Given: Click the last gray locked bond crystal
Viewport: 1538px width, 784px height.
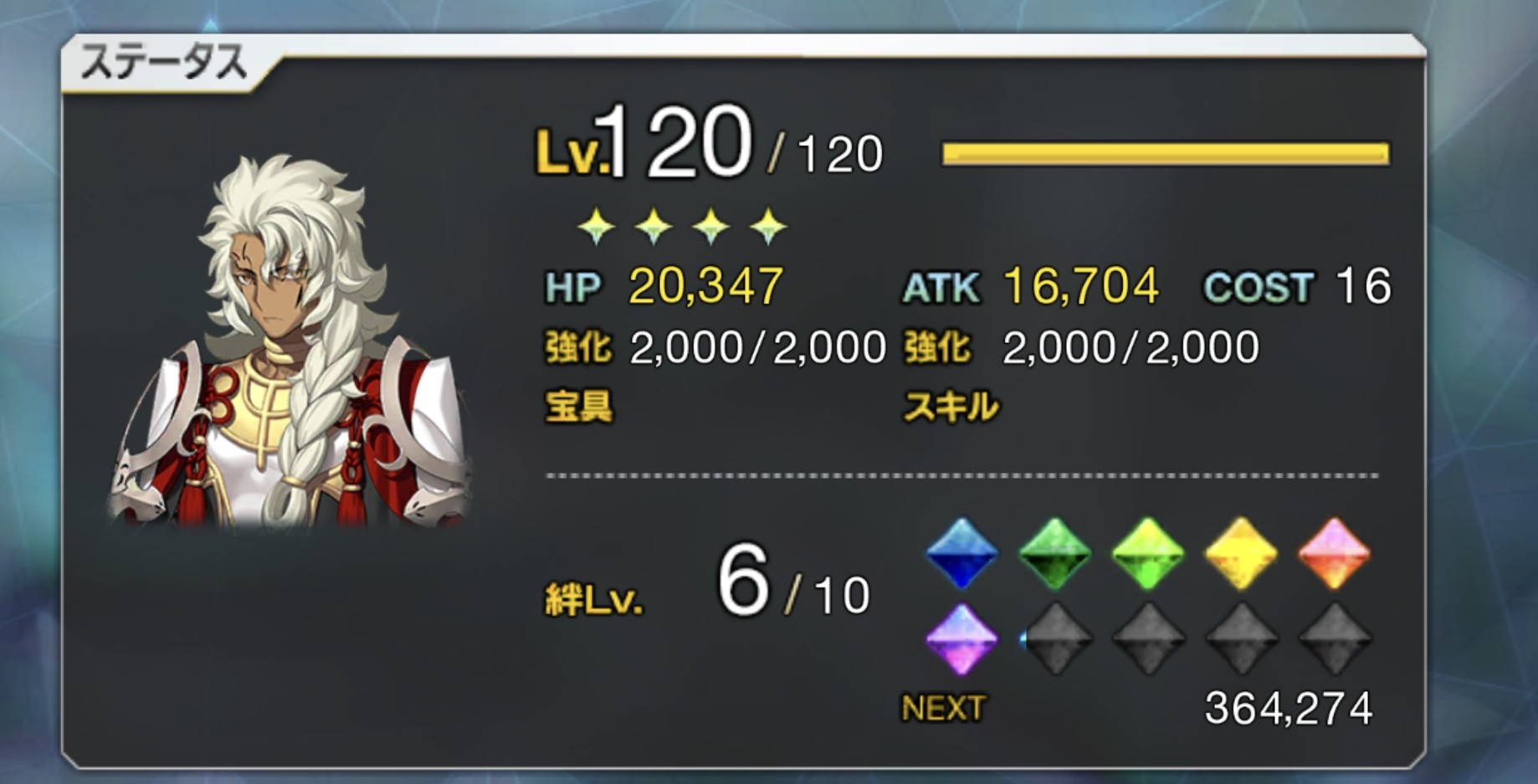Looking at the screenshot, I should (1335, 638).
